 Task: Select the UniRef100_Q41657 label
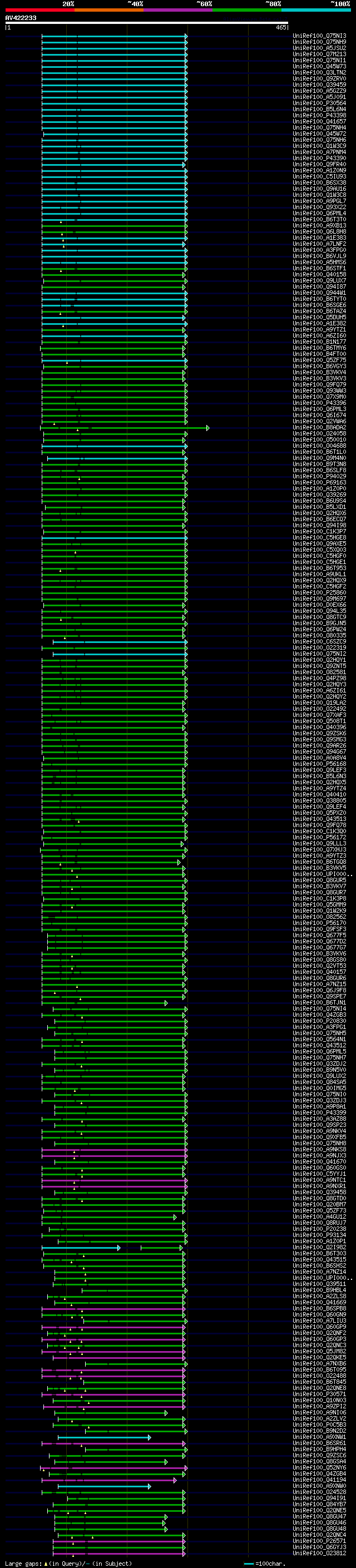click(319, 121)
